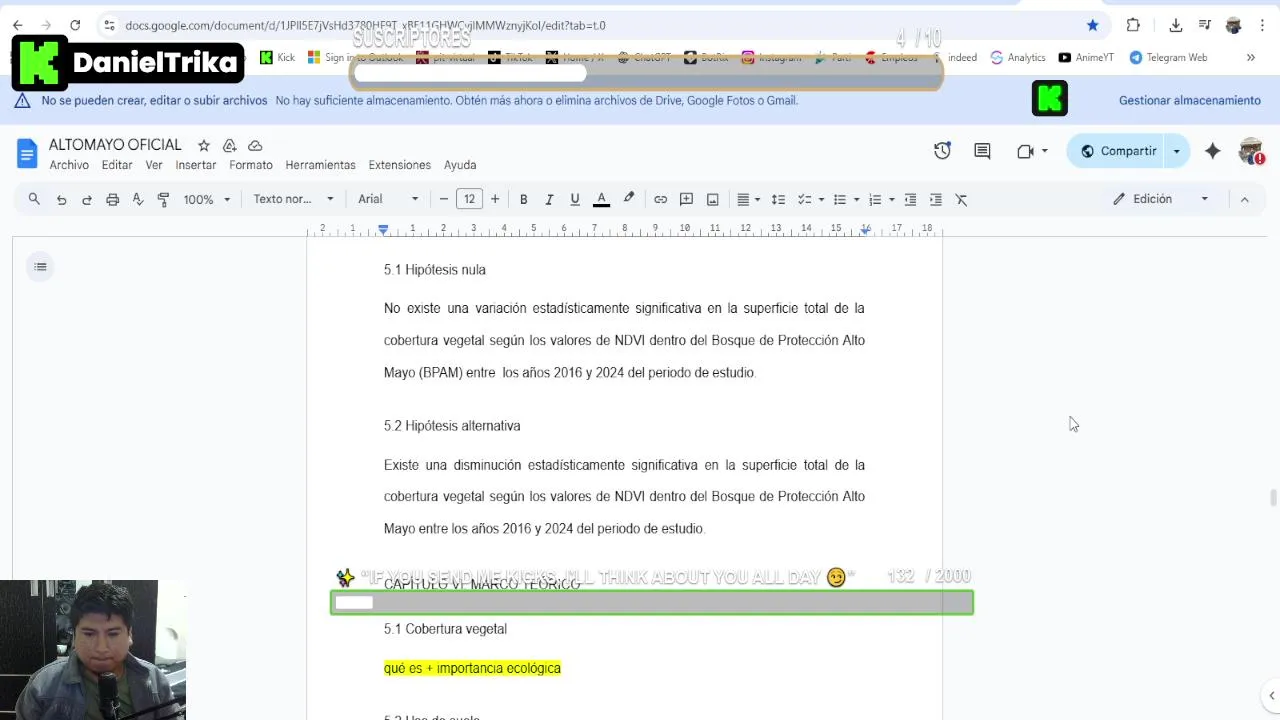The image size is (1280, 720).
Task: Check the cloud document status icon
Action: [x=255, y=145]
